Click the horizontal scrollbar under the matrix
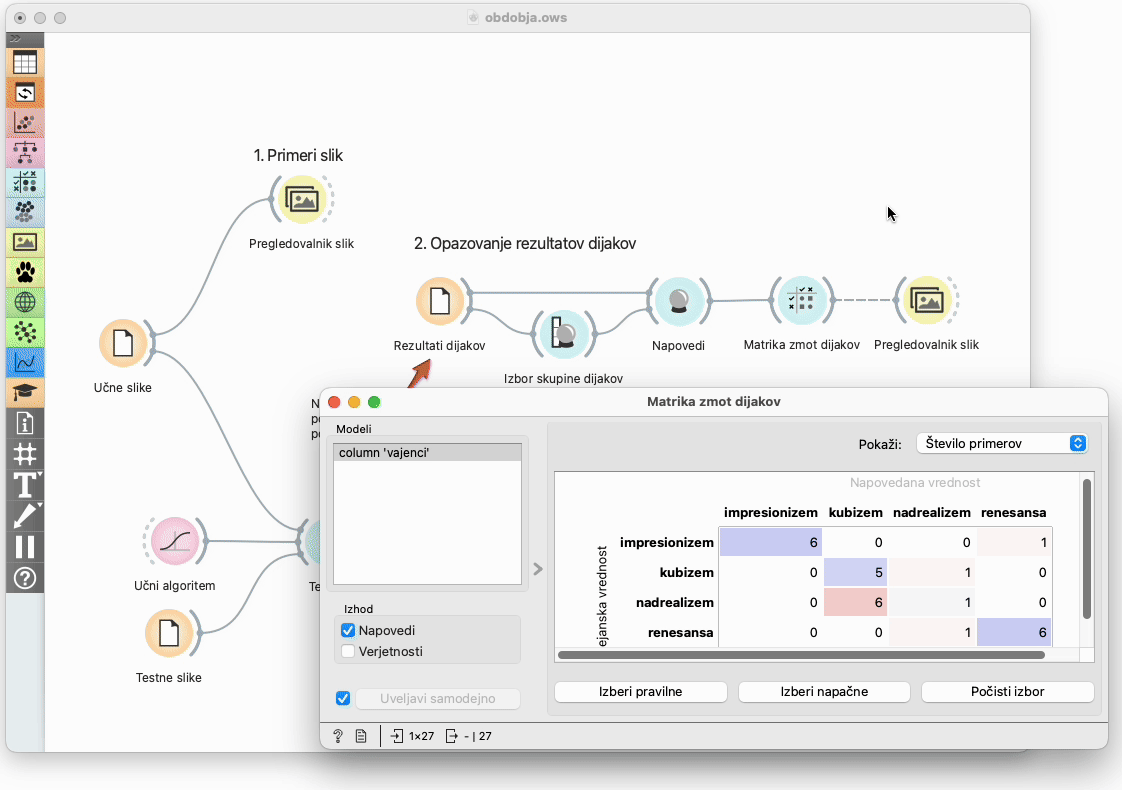This screenshot has width=1122, height=790. click(800, 655)
